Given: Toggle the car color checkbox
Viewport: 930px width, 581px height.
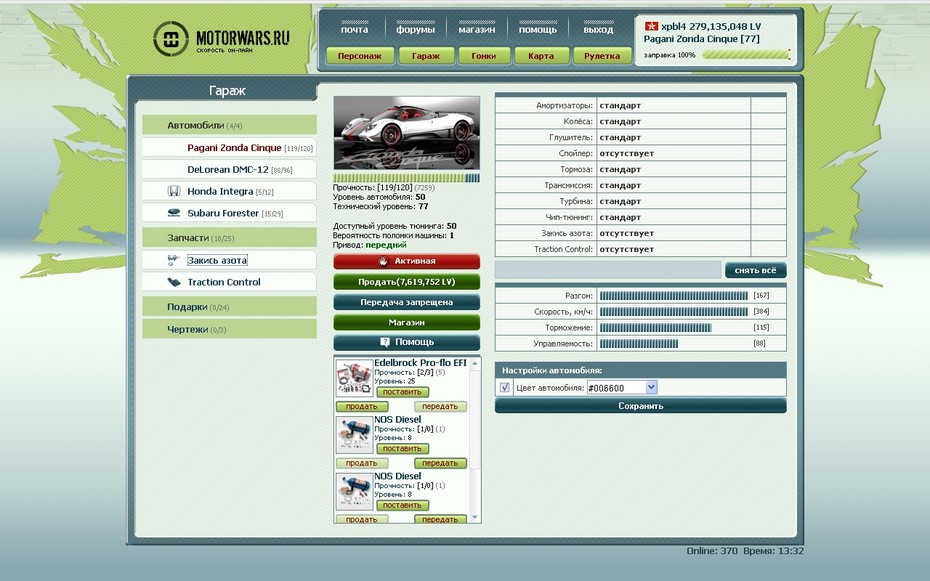Looking at the screenshot, I should point(505,388).
